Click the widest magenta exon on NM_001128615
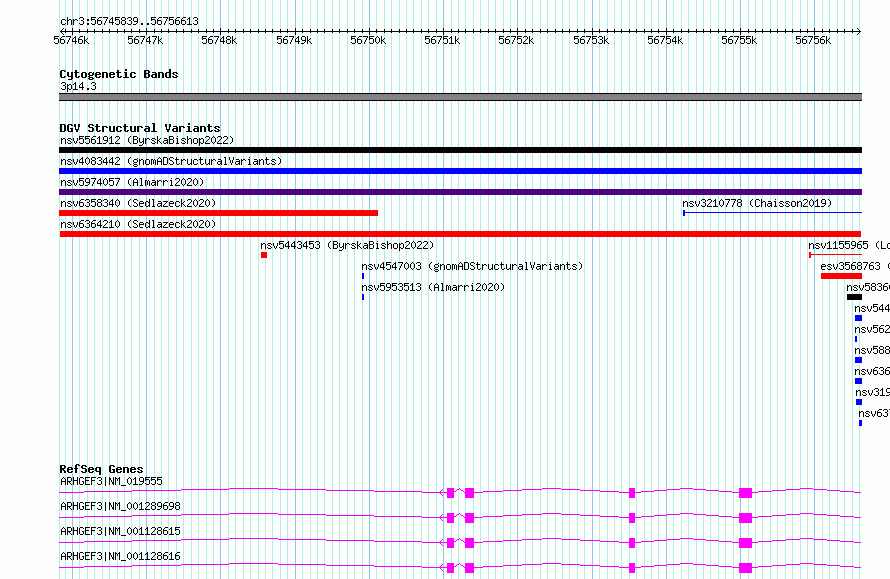The image size is (890, 579). [745, 543]
